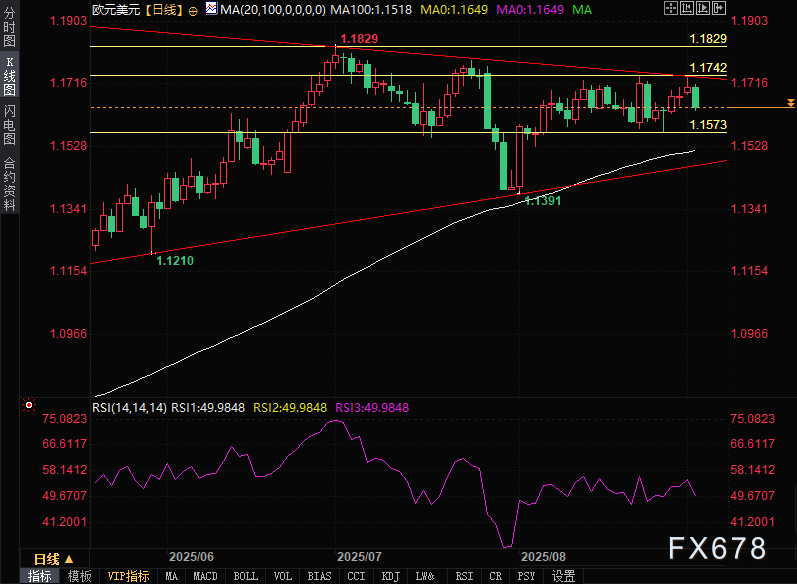
Task: Enable the BOLL indicator
Action: (x=245, y=576)
